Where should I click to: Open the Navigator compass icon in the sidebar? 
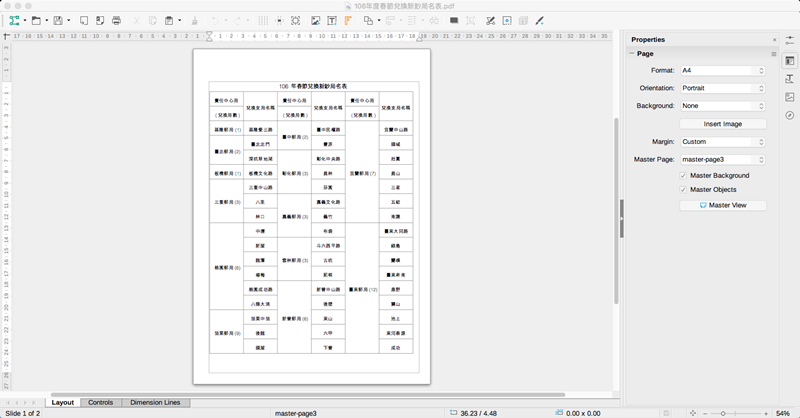click(x=789, y=116)
